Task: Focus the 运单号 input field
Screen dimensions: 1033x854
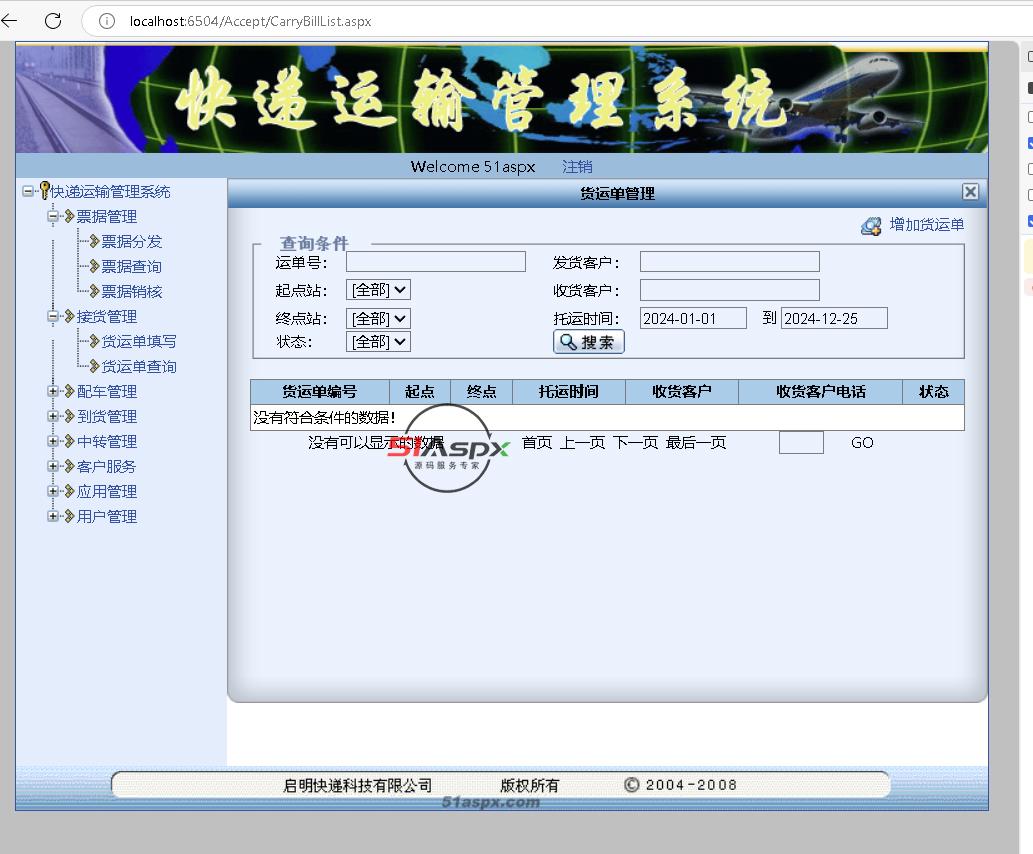Action: point(436,262)
